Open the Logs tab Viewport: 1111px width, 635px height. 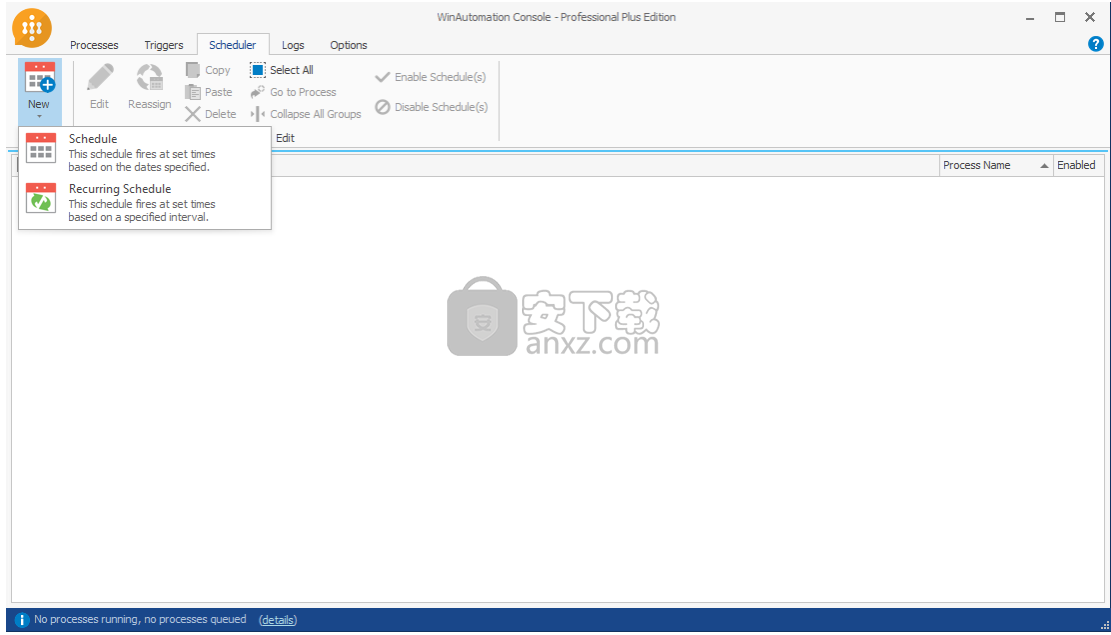(293, 45)
